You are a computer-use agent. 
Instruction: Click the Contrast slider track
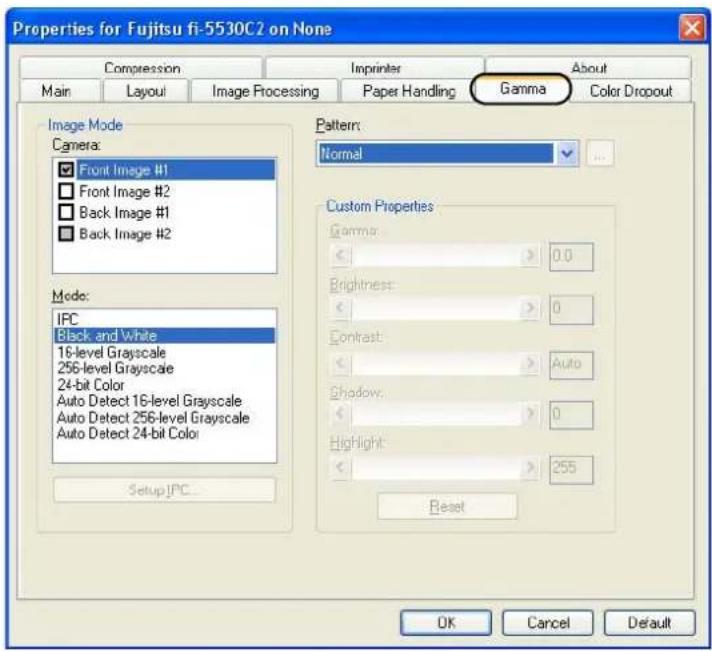click(435, 364)
